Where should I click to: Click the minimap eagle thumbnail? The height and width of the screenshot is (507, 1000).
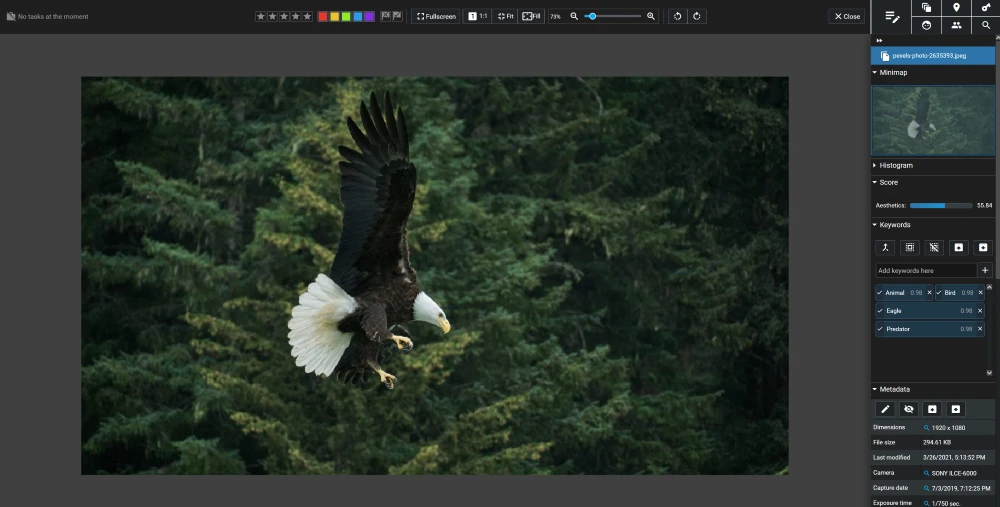click(933, 121)
